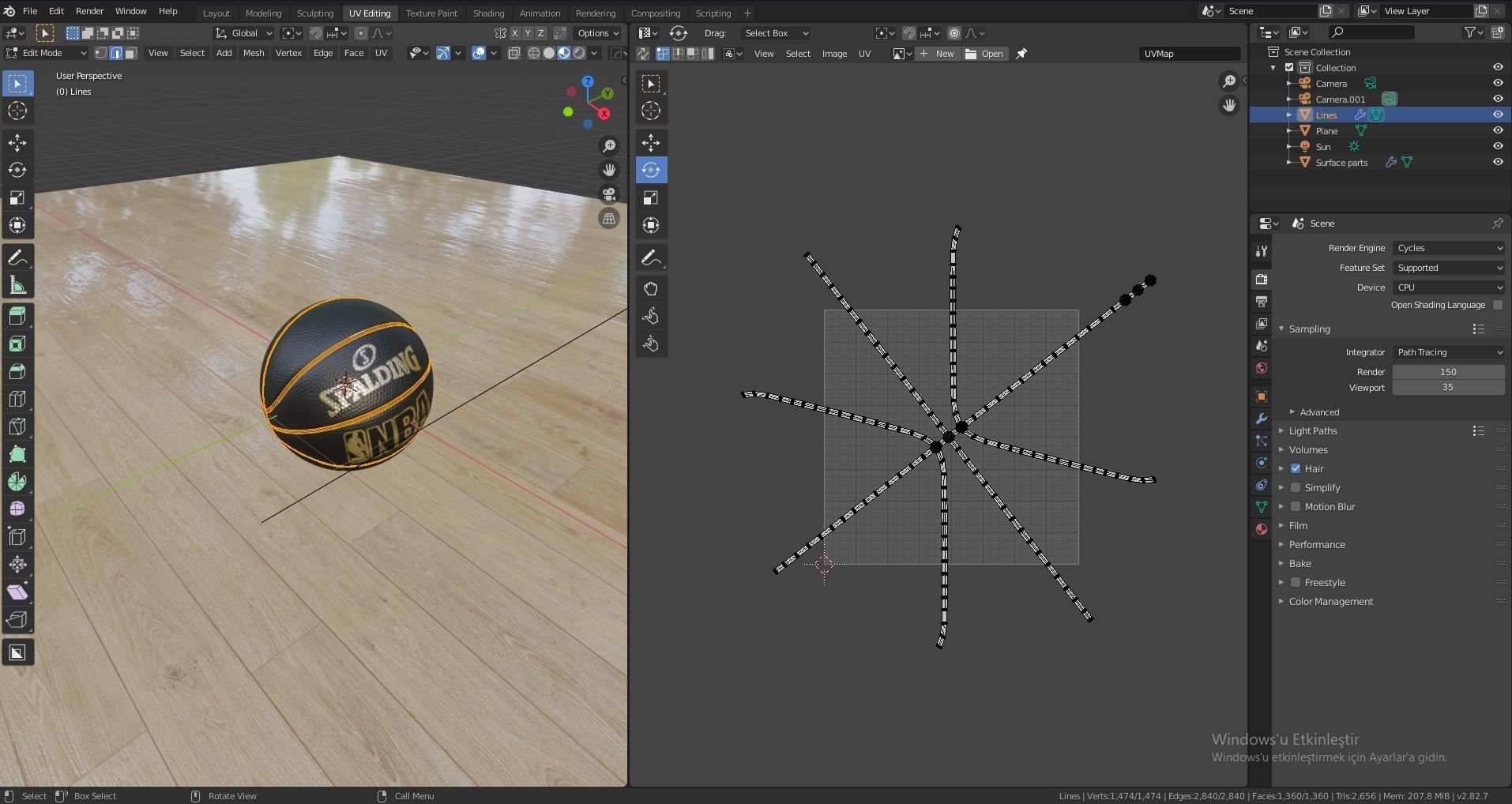Switch to the Sculpting workspace tab
This screenshot has height=804, width=1512.
[315, 13]
